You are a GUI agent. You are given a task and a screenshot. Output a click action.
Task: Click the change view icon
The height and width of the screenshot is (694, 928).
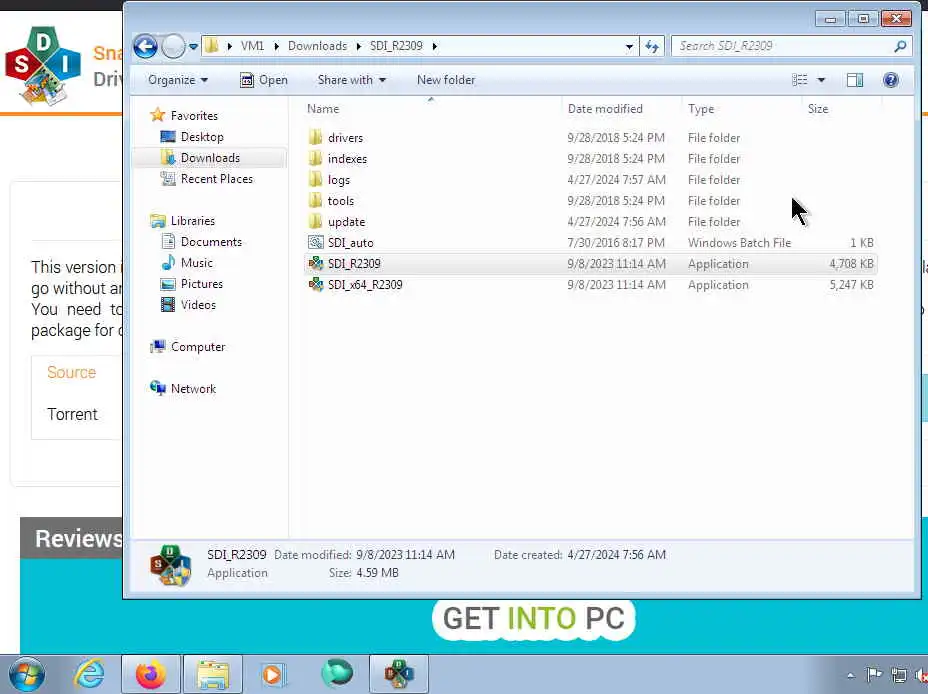click(800, 80)
